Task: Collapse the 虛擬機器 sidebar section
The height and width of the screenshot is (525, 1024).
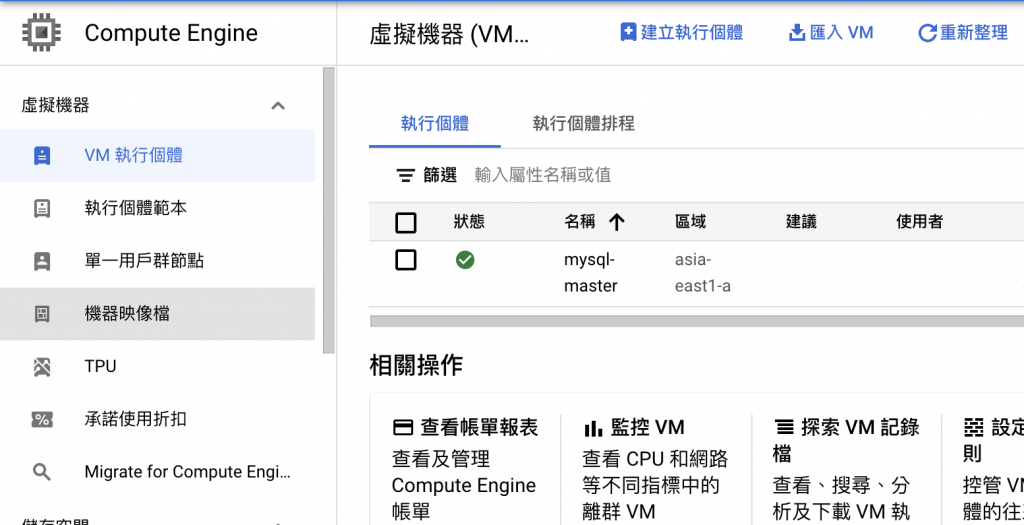Action: tap(278, 105)
